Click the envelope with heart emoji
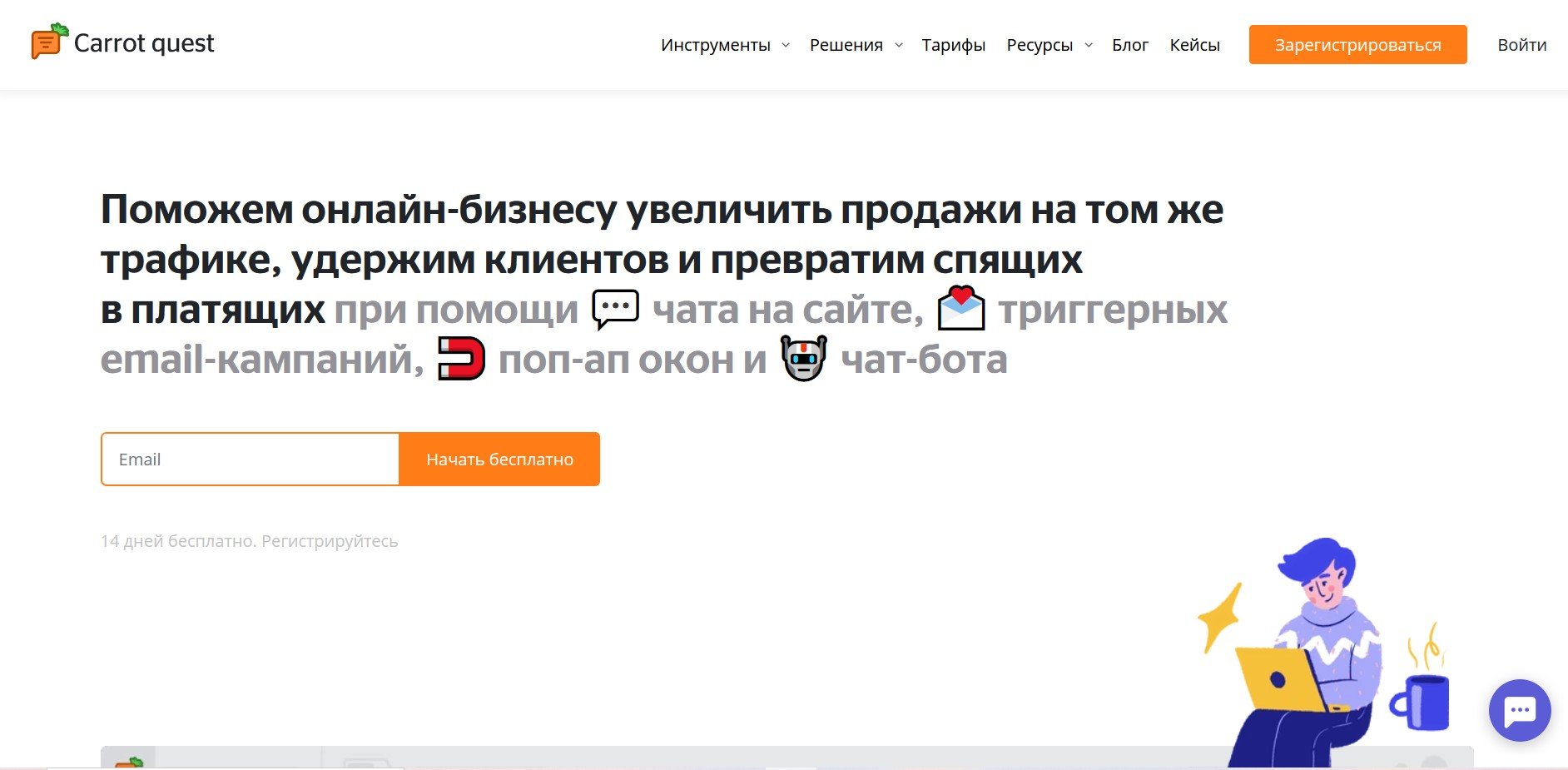This screenshot has width=1568, height=770. click(x=960, y=309)
